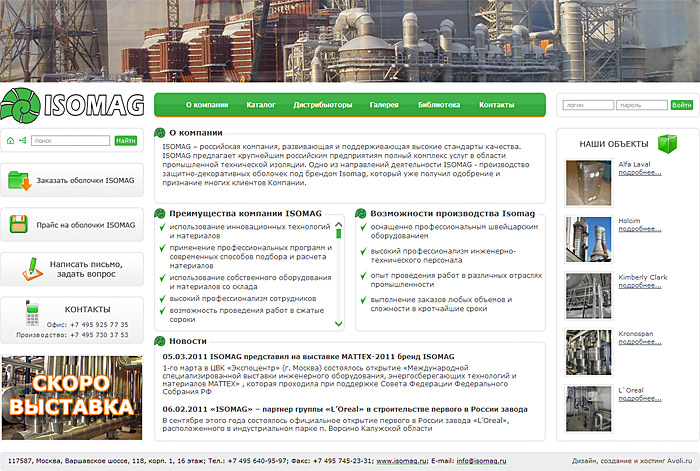Click production phone +7 495 730 37 53
The width and height of the screenshot is (700, 471).
tap(99, 335)
